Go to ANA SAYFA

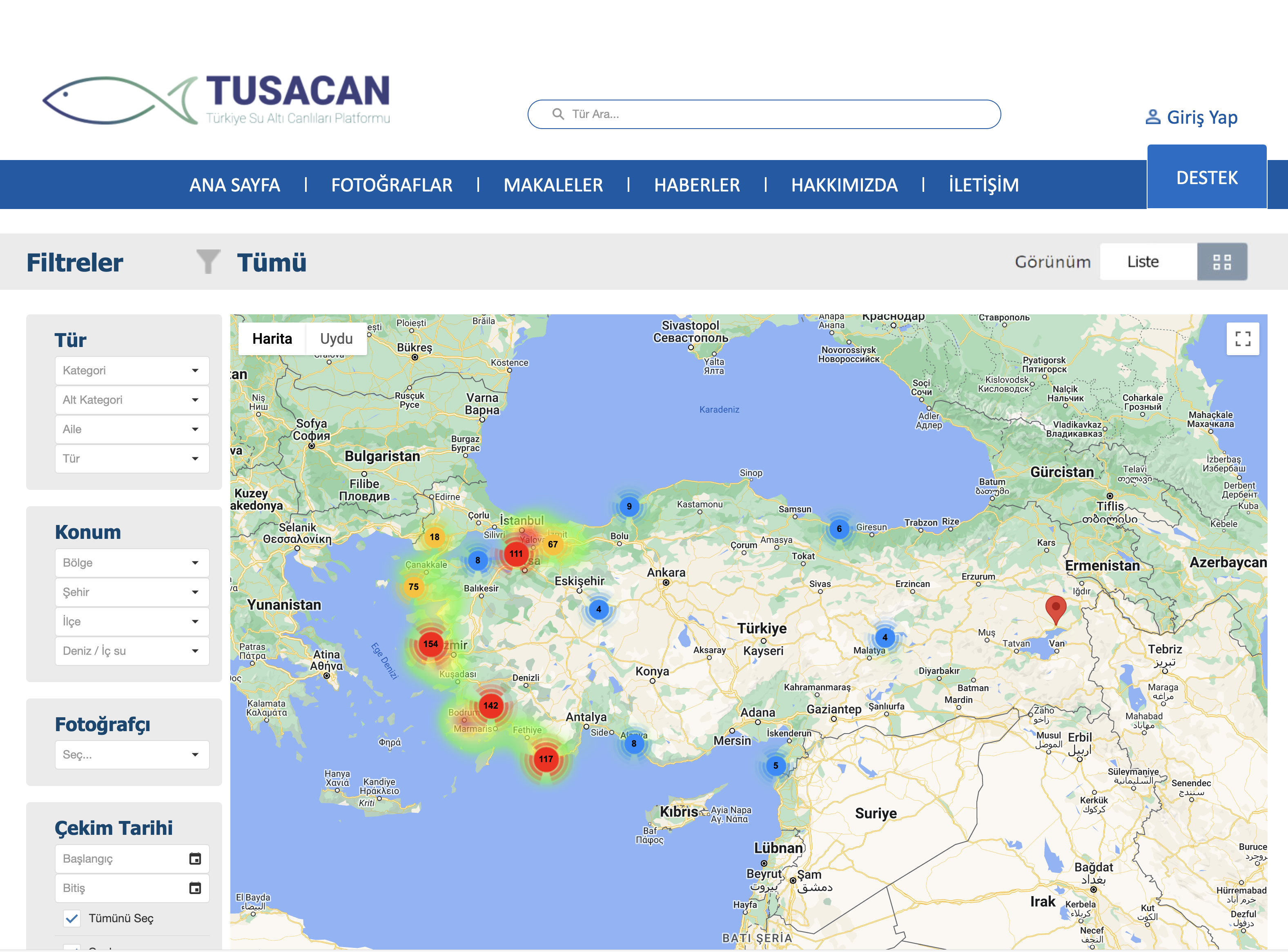(235, 185)
